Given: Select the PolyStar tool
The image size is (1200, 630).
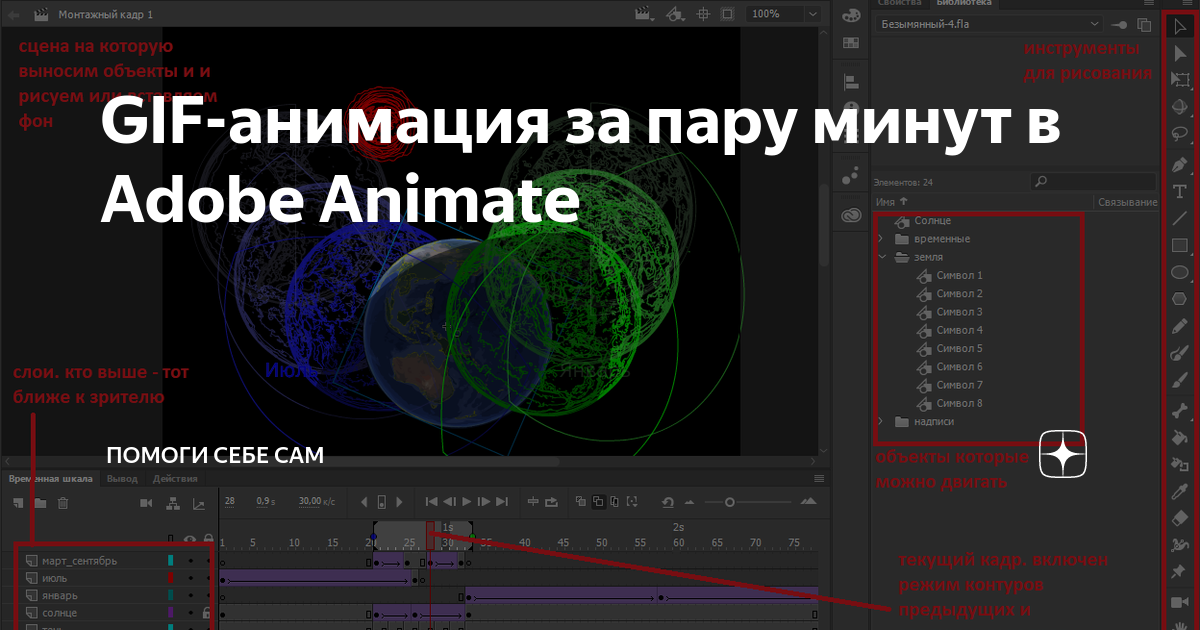Looking at the screenshot, I should coord(1179,299).
